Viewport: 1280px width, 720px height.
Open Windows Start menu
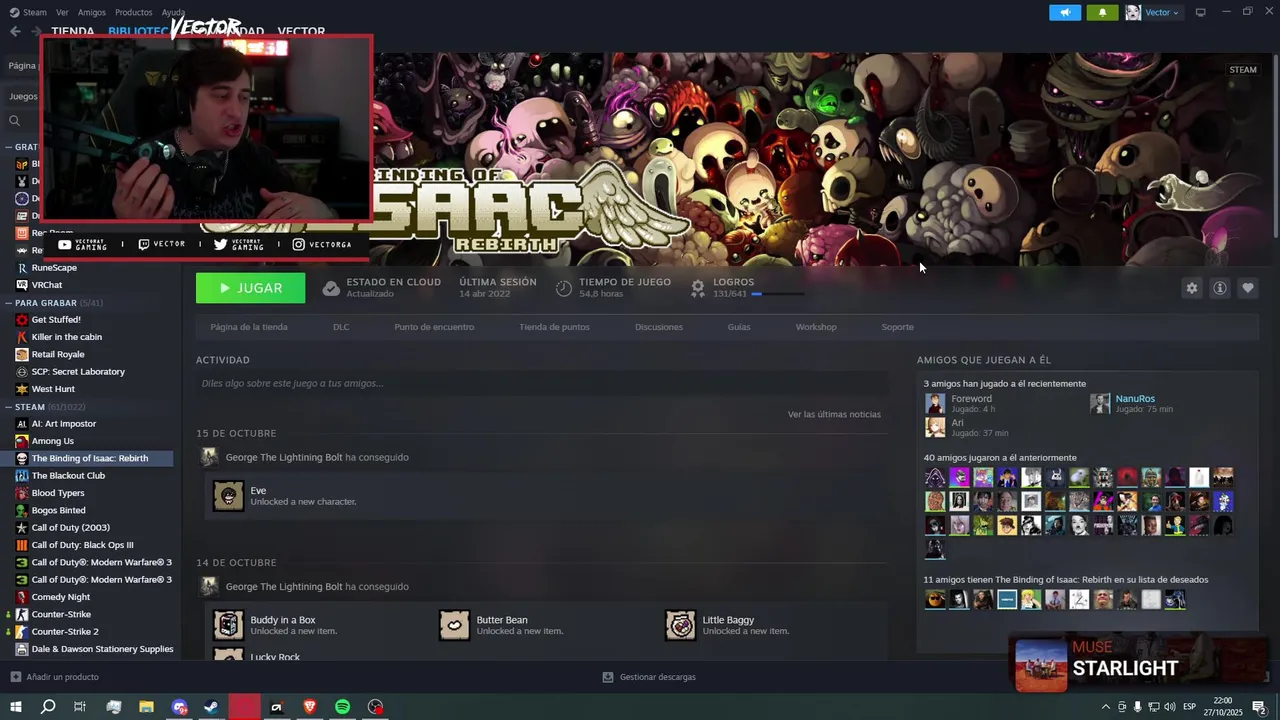[x=16, y=707]
